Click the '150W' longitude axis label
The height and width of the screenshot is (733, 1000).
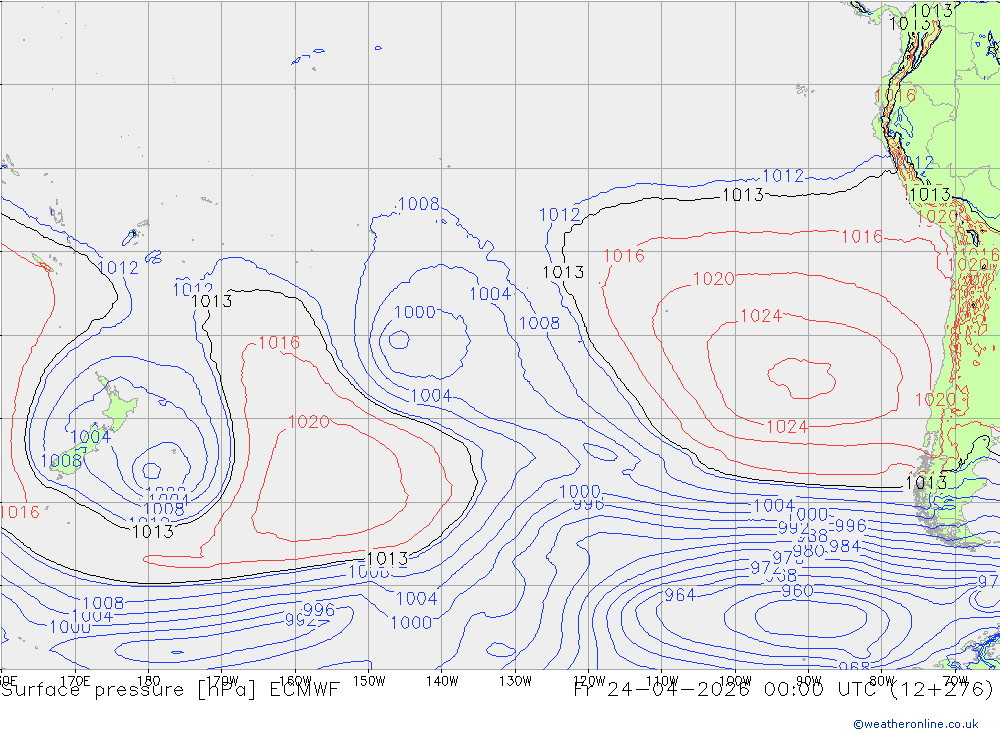pos(369,681)
